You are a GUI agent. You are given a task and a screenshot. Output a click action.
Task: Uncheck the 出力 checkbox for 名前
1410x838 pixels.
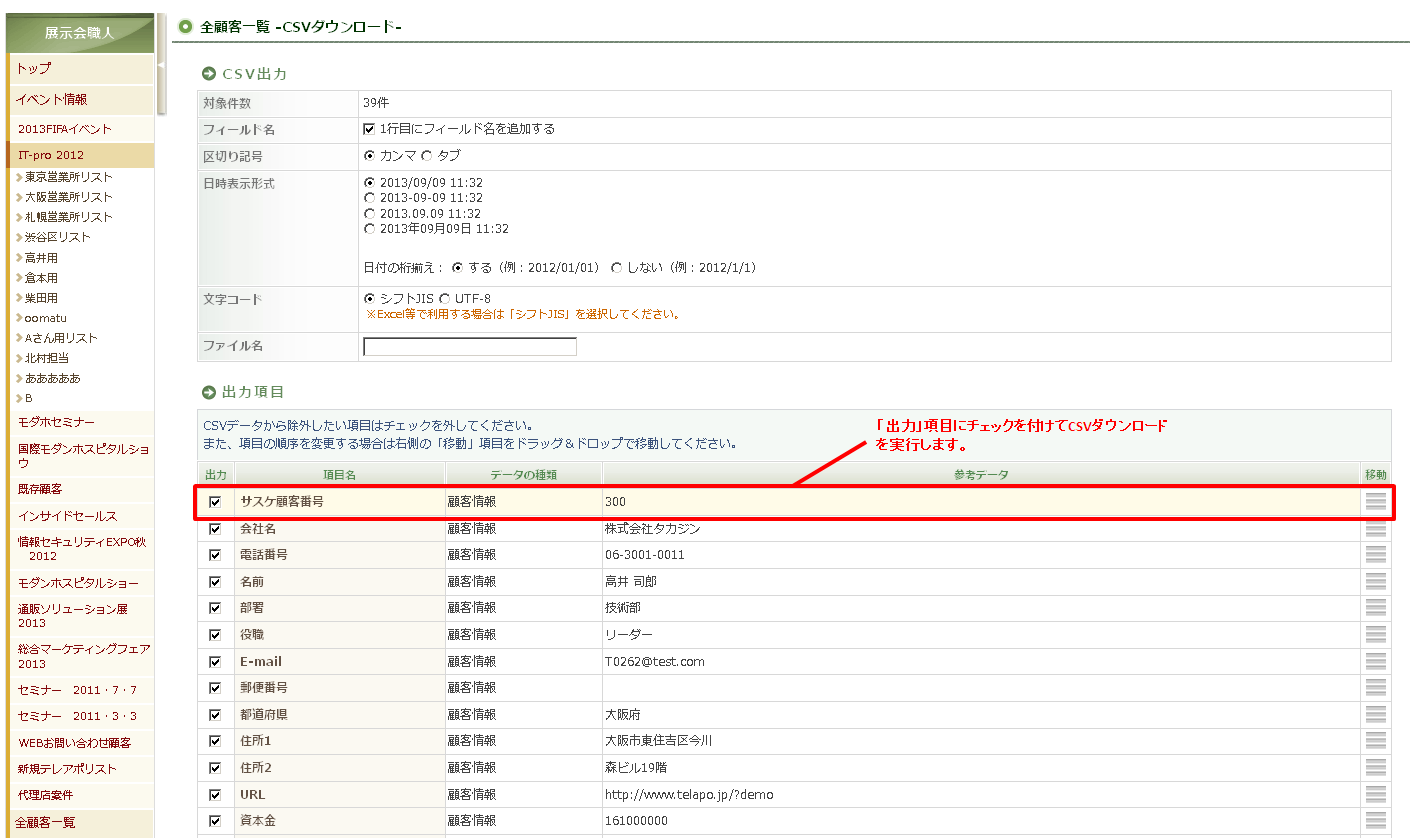[215, 582]
